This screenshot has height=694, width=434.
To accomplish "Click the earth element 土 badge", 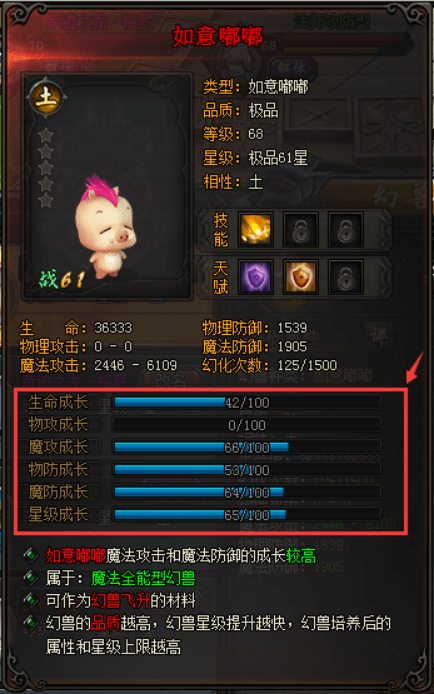I will (46, 97).
